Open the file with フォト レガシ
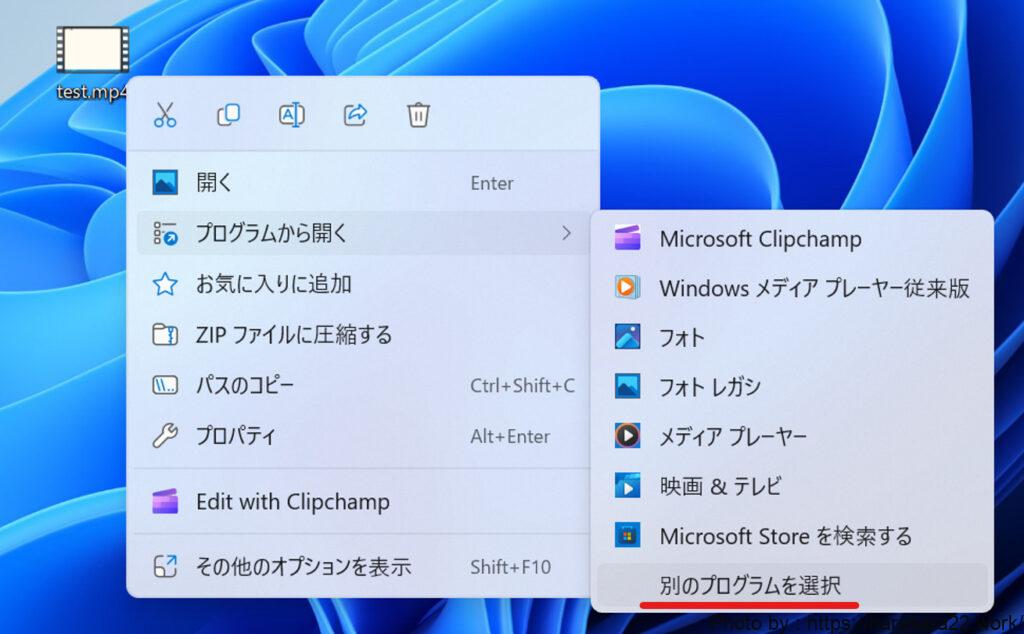 (709, 387)
